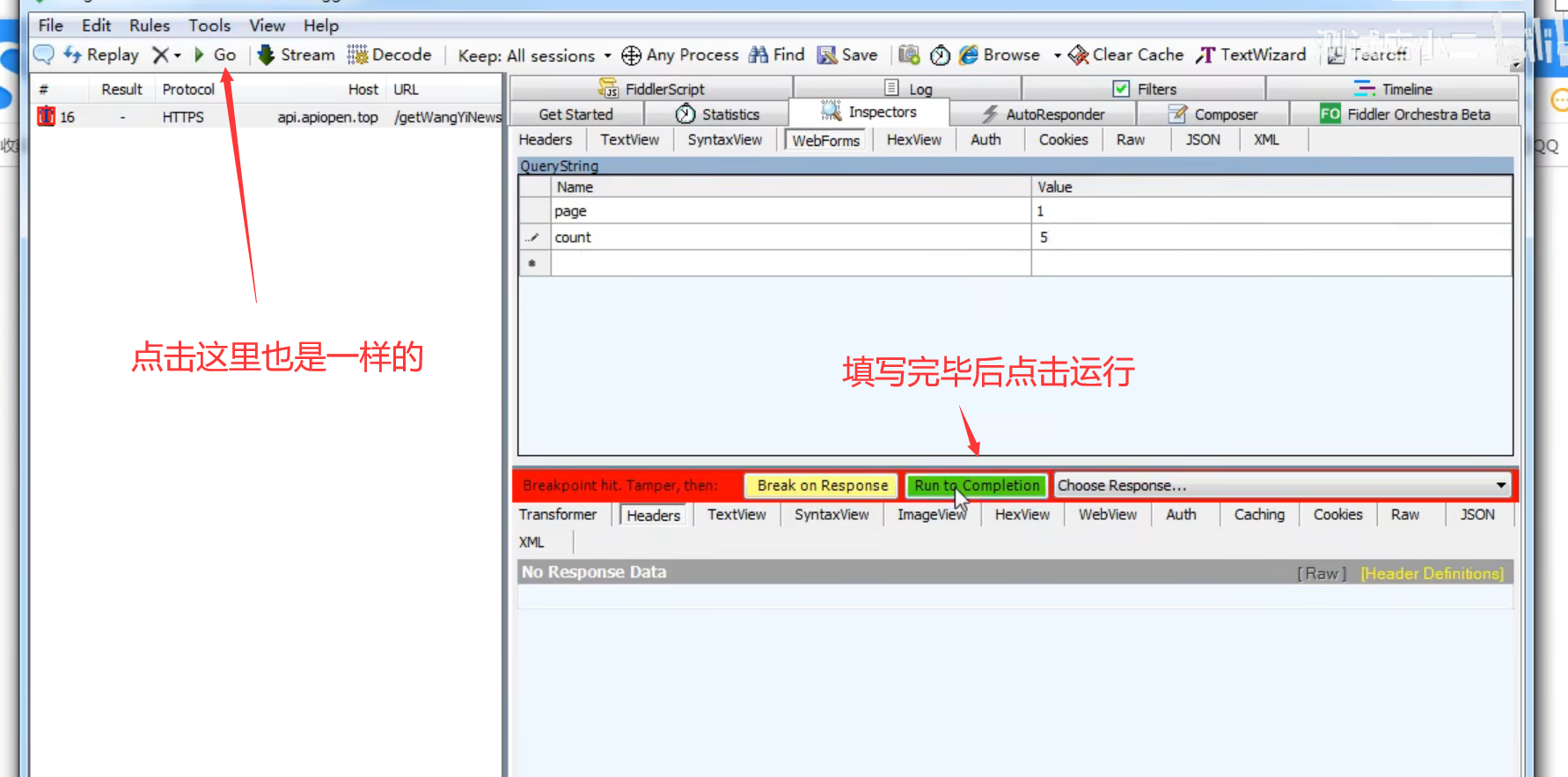
Task: Open the Statistics tab
Action: click(717, 114)
